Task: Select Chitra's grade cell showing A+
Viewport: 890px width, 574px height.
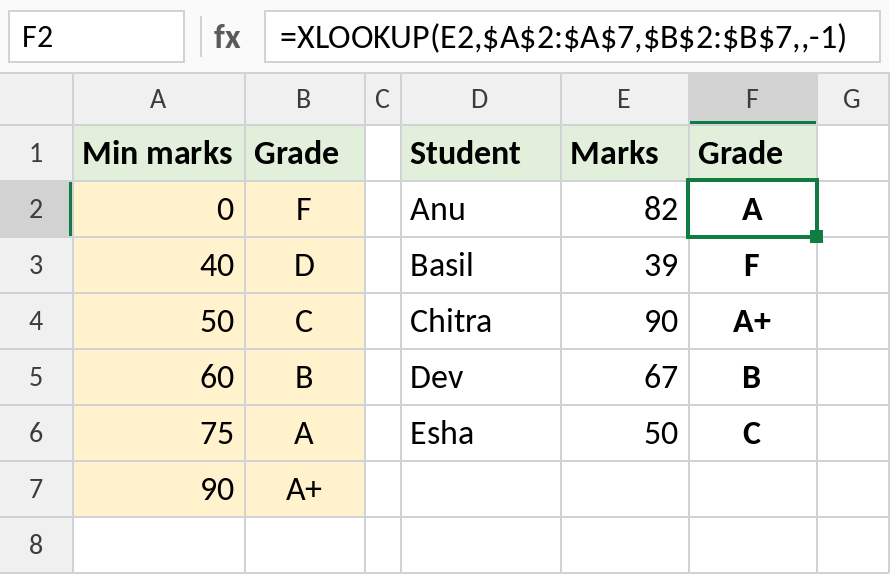Action: click(x=753, y=321)
